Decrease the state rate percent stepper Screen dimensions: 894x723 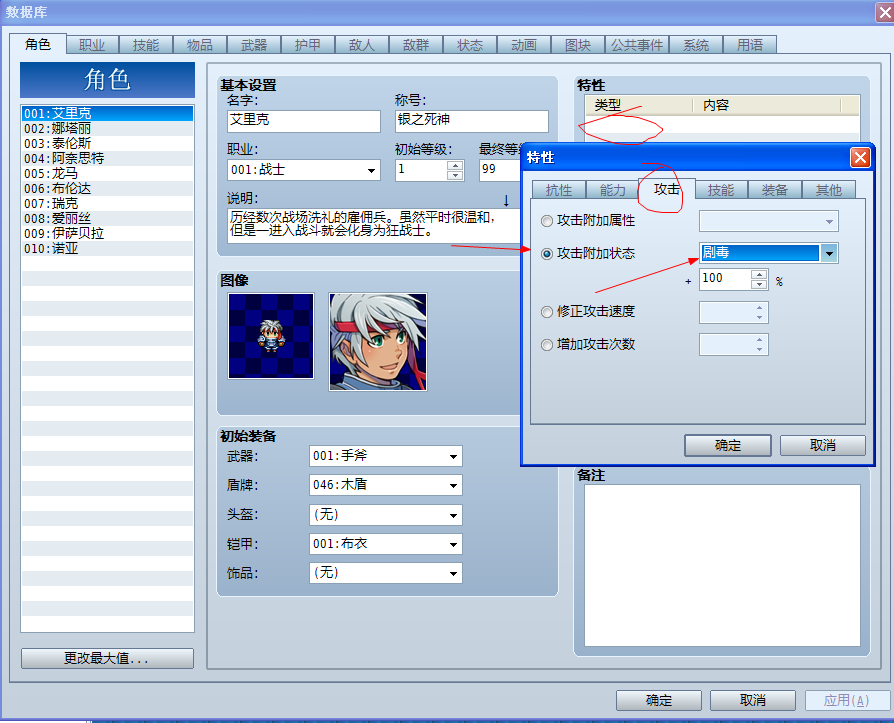coord(759,284)
